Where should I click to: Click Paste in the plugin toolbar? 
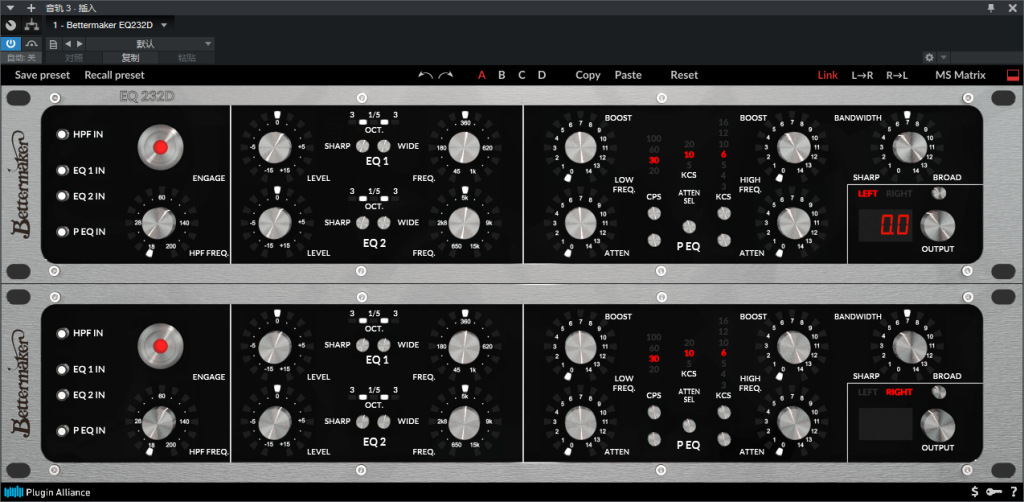pos(628,75)
